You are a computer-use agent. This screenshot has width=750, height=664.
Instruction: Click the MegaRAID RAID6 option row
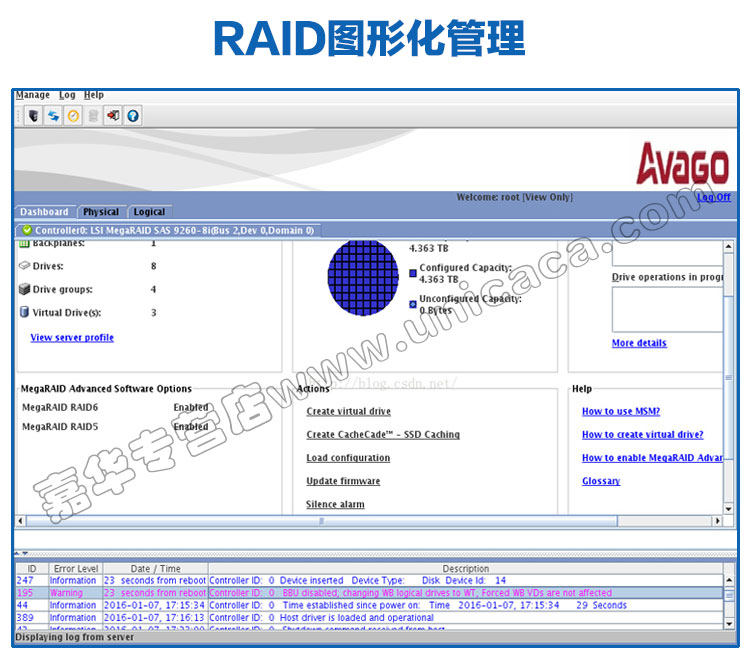point(115,407)
